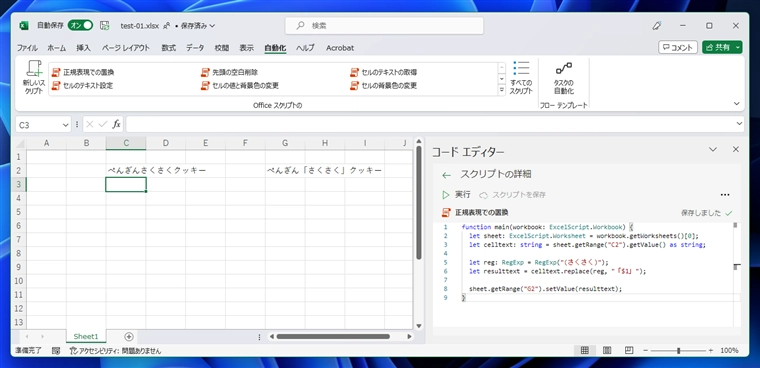Click the vertical scrollbar of the sheet
The height and width of the screenshot is (368, 760).
419,204
